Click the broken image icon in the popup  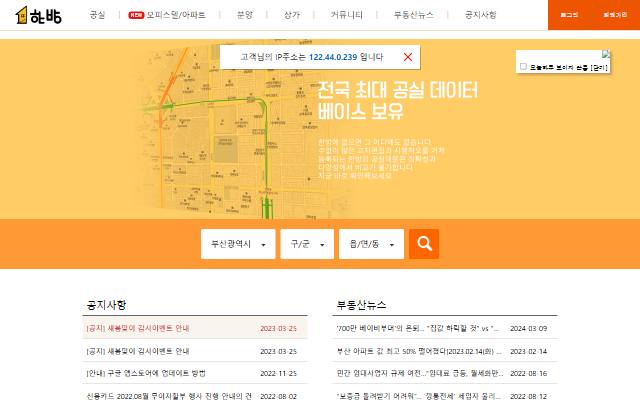tap(606, 54)
